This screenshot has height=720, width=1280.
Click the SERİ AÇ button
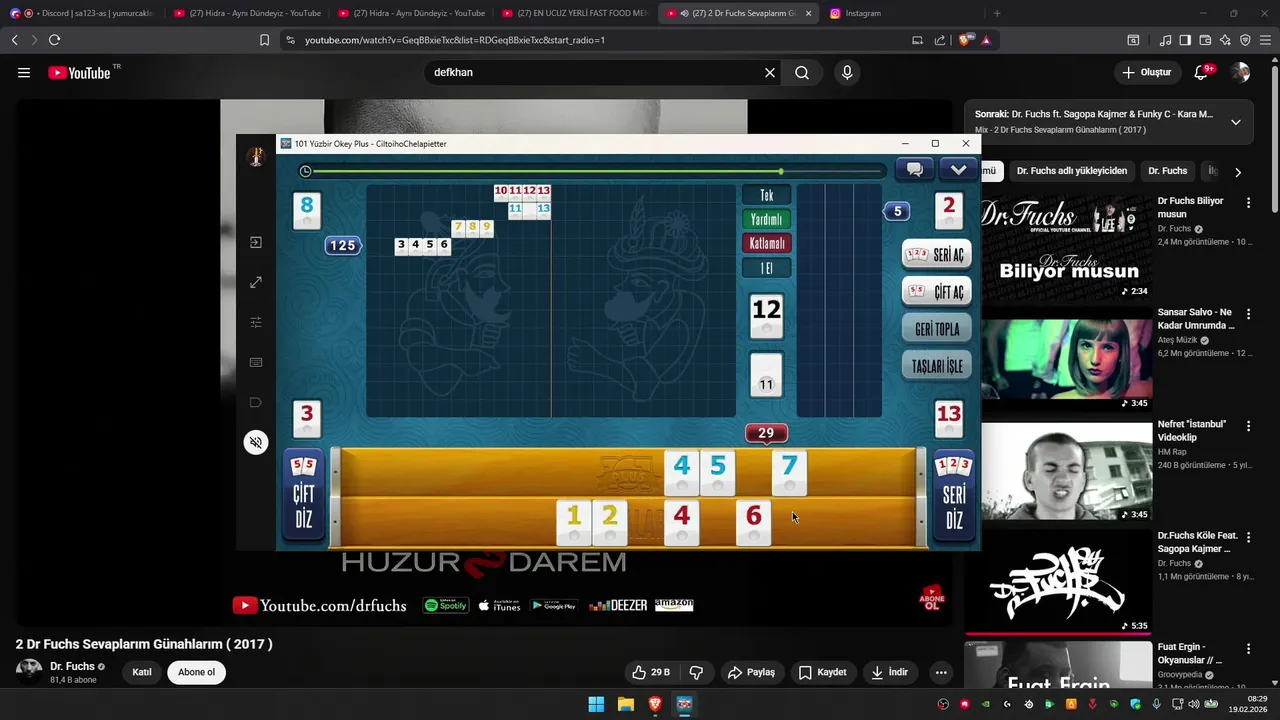point(936,255)
